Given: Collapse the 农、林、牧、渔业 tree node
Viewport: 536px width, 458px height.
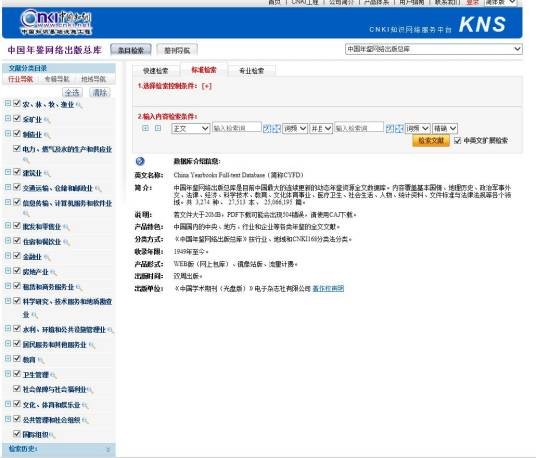Looking at the screenshot, I should (x=8, y=103).
